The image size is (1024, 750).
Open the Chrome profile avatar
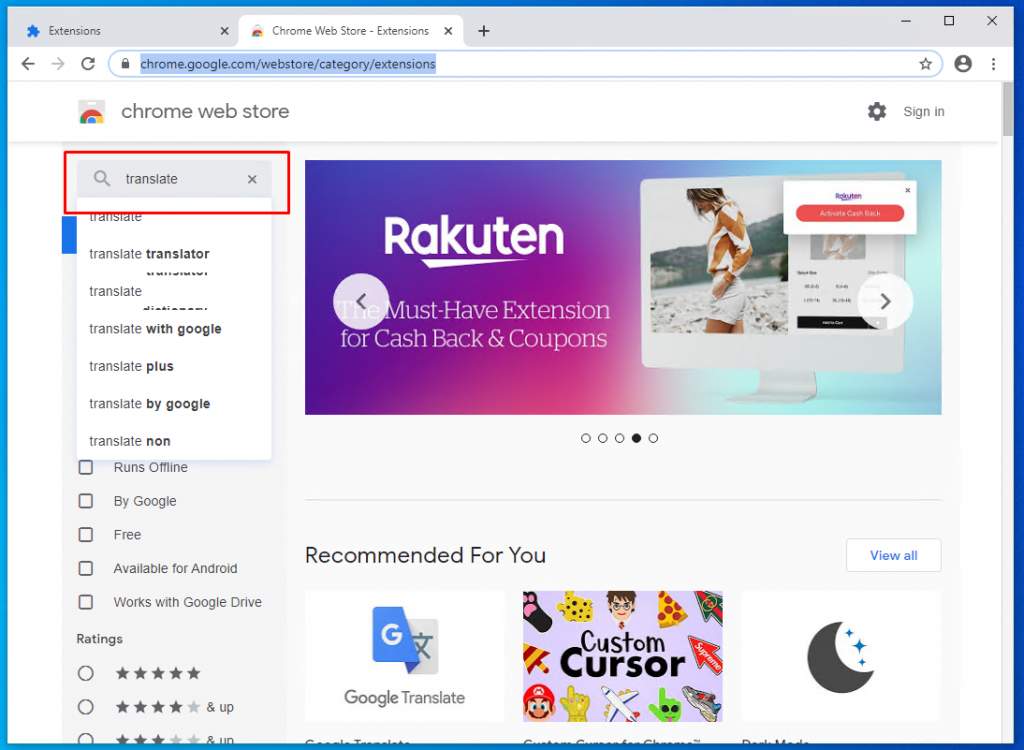click(963, 63)
